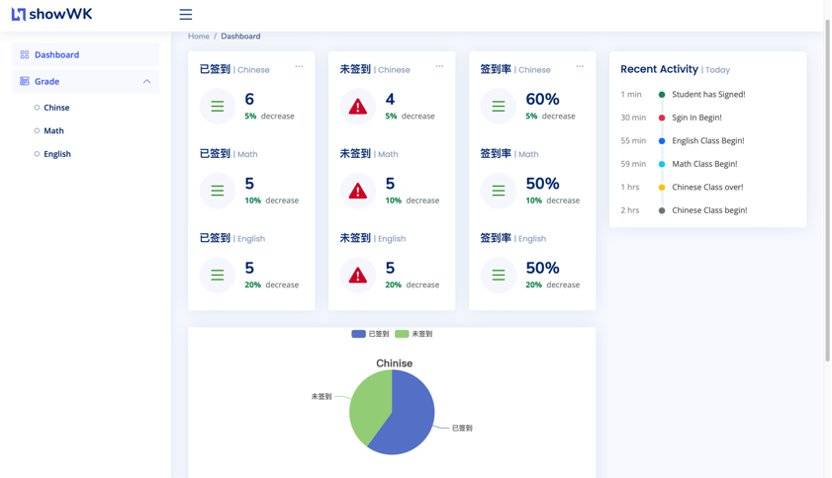Collapse the Grade menu chevron

147,82
